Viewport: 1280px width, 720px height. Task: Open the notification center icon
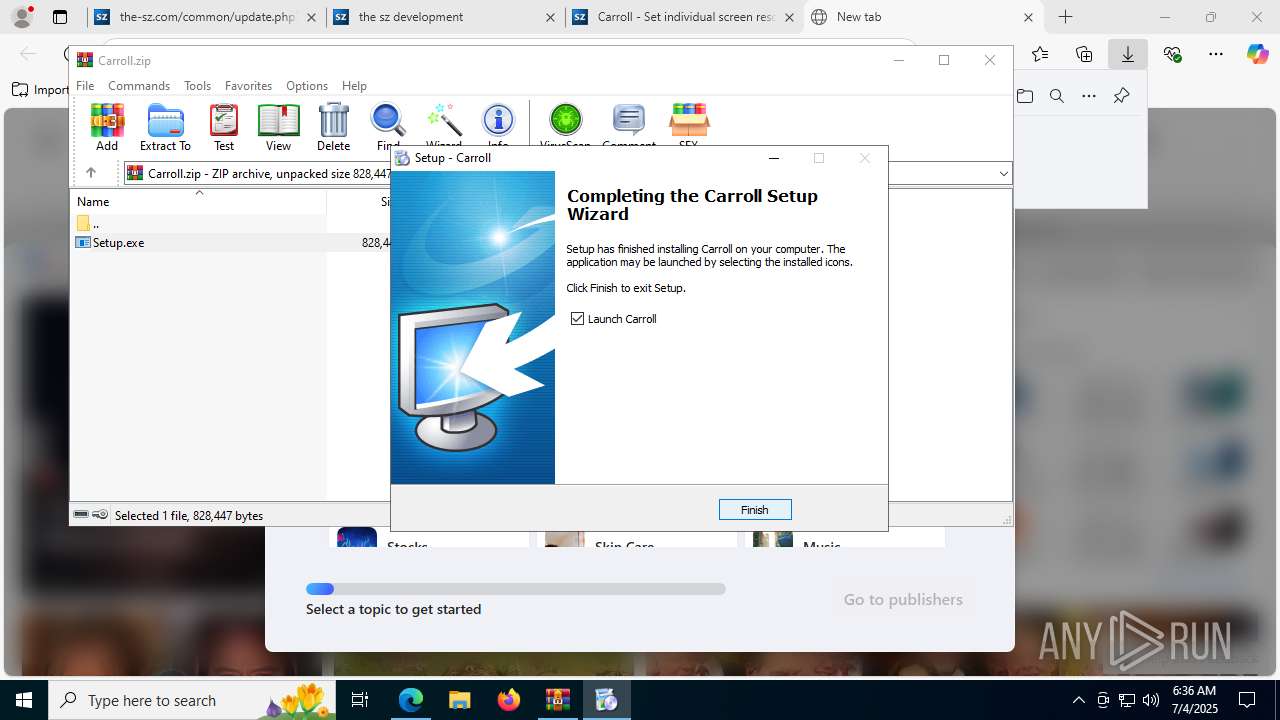(x=1247, y=700)
